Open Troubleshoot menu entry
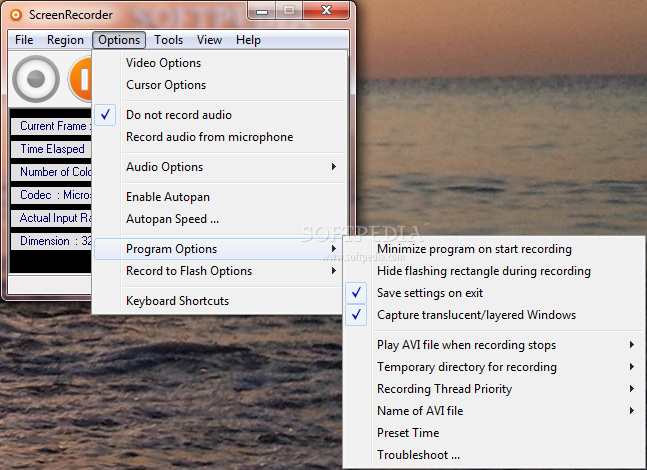The height and width of the screenshot is (470, 647). point(494,455)
